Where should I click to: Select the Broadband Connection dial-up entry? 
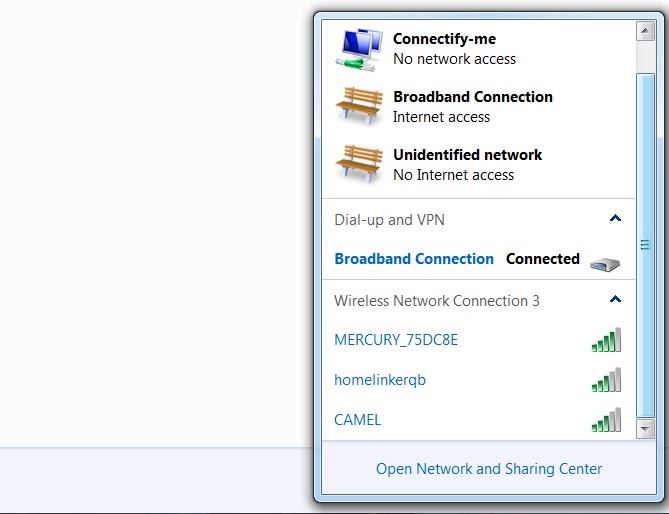pyautogui.click(x=414, y=259)
